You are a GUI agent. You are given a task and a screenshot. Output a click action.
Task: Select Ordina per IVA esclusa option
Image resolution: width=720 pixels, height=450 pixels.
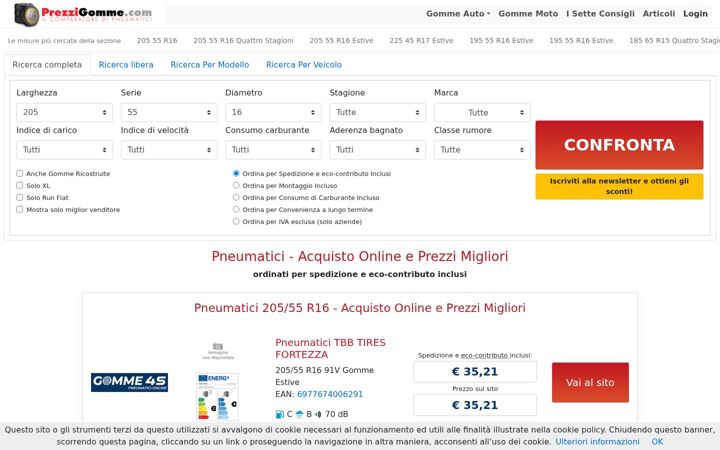pyautogui.click(x=236, y=221)
